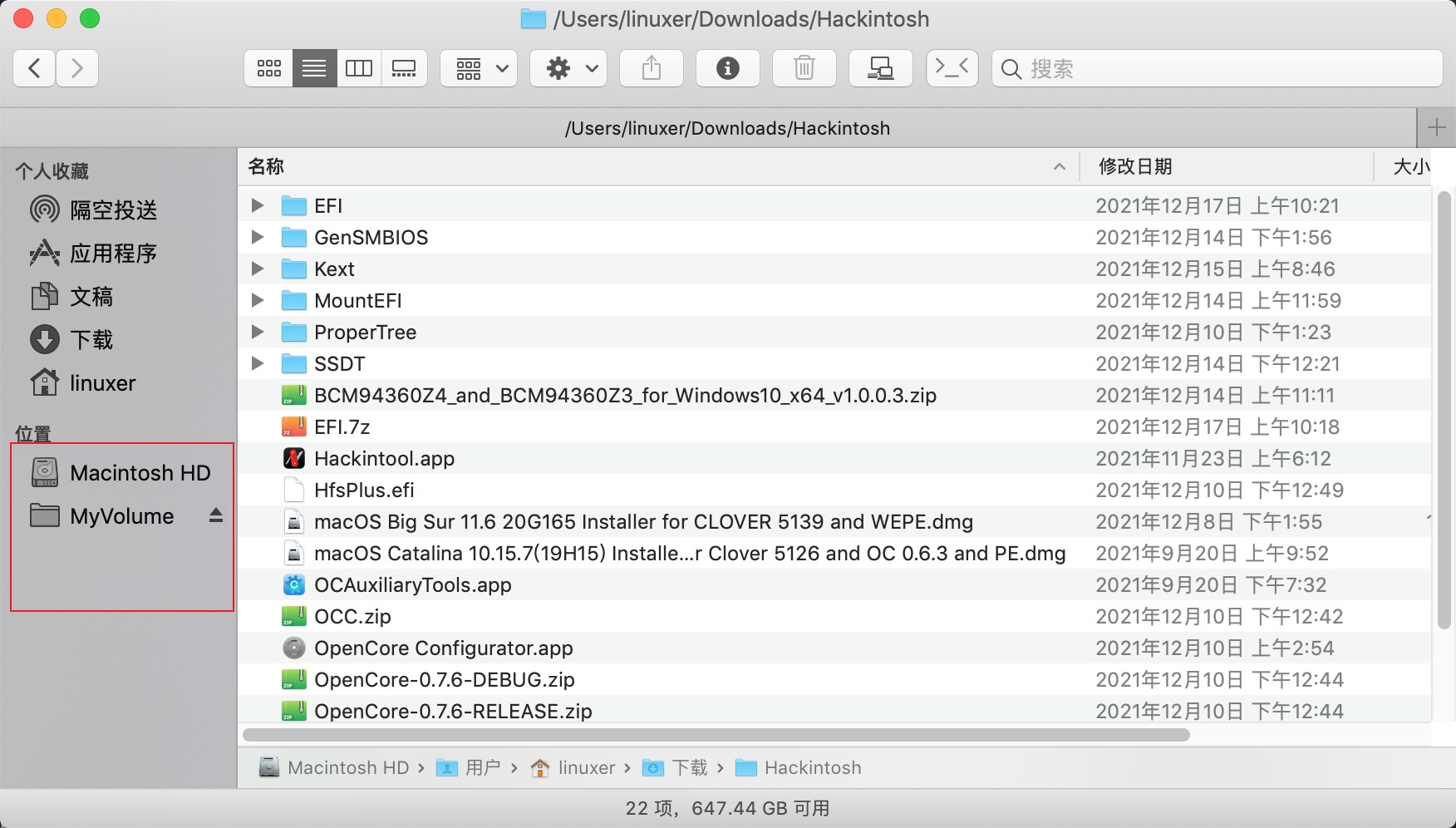Select Macintosh HD in sidebar
This screenshot has height=828, width=1456.
(140, 473)
